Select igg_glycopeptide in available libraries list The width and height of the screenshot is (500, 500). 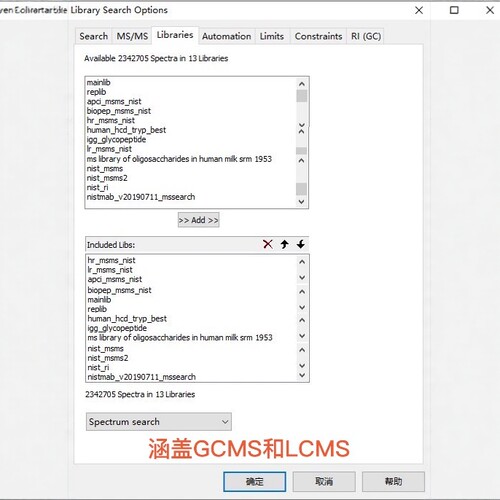[116, 139]
